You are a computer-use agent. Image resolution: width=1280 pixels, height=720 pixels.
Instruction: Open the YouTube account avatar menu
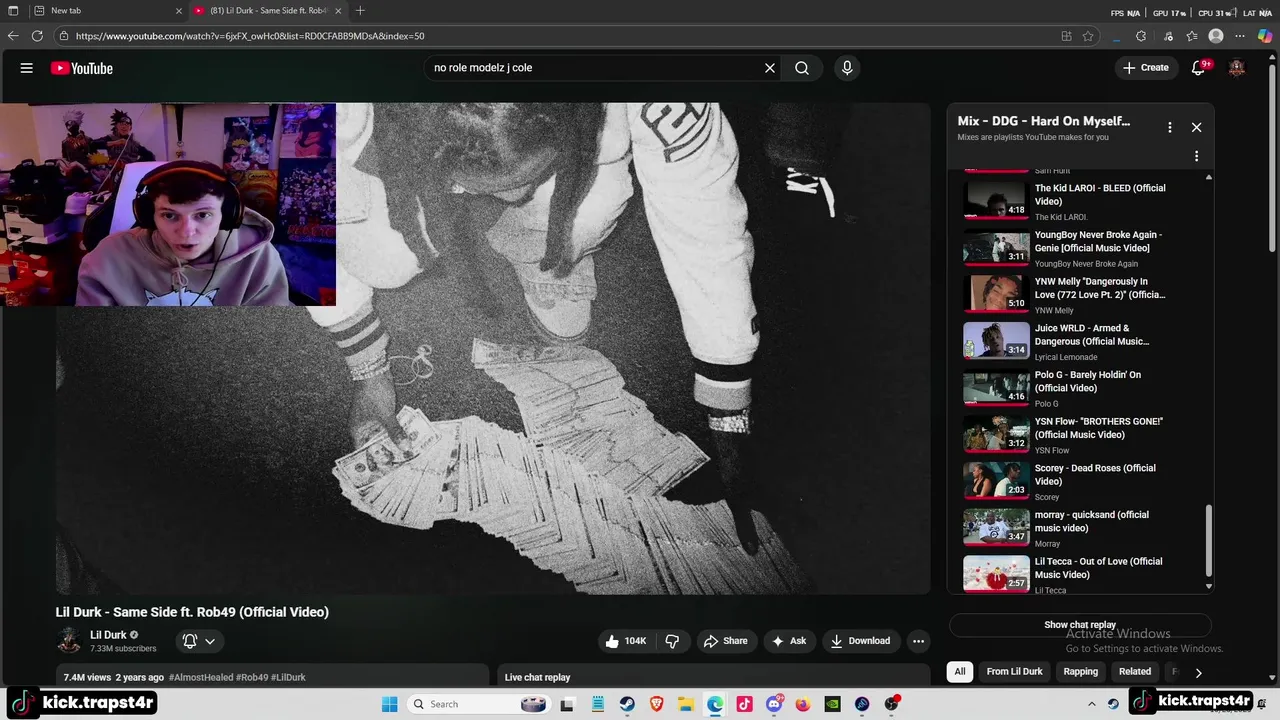(x=1237, y=68)
